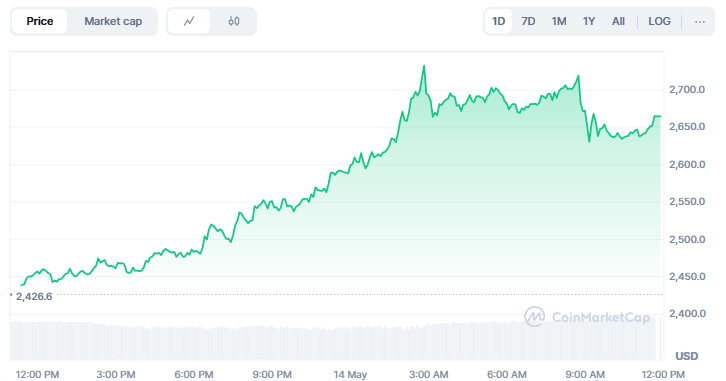Viewport: 726px width, 381px height.
Task: Click the 2,600.0 y-axis label
Action: [687, 164]
